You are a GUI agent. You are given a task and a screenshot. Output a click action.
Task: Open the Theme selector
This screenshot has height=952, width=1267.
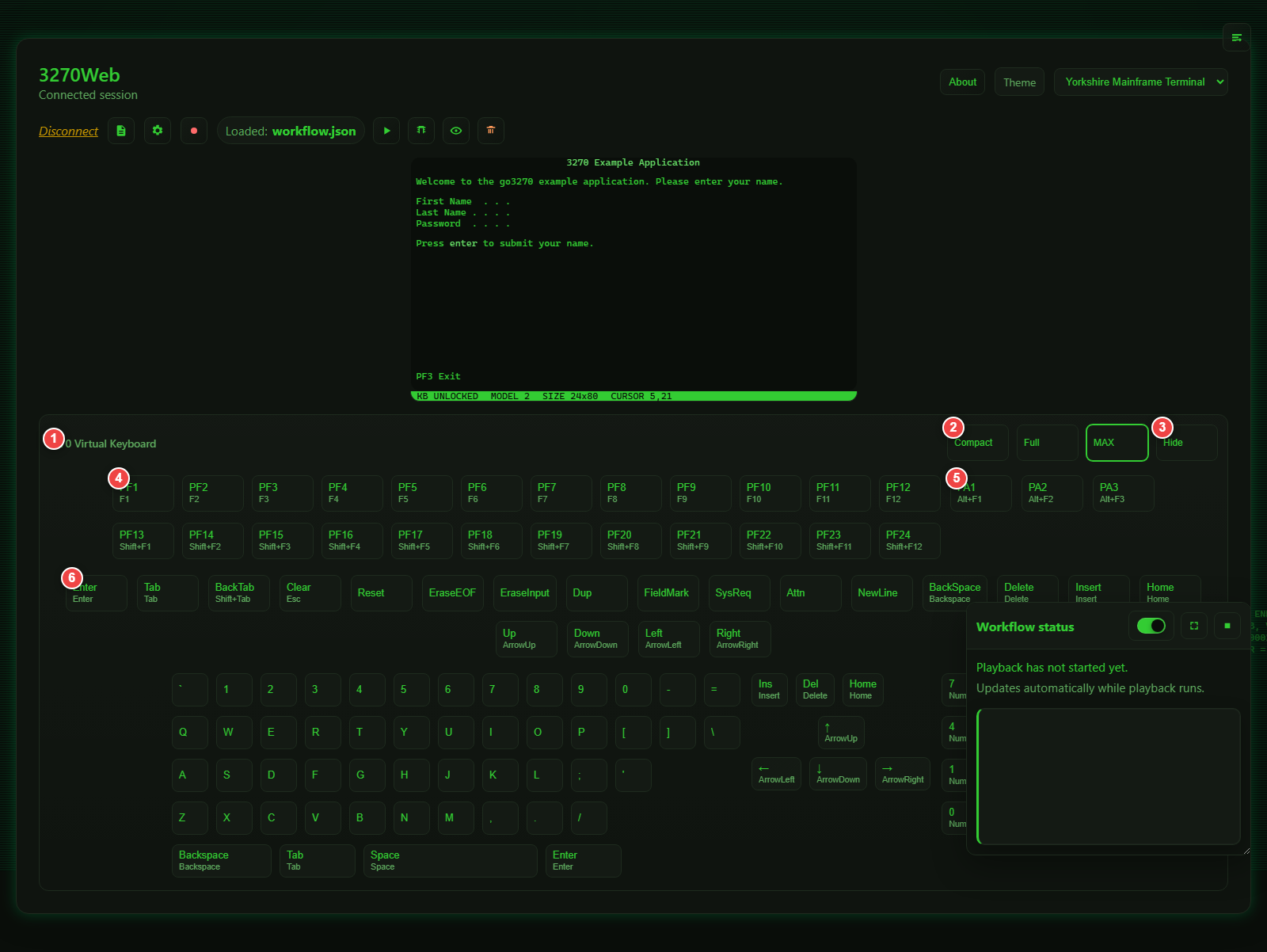coord(1019,82)
